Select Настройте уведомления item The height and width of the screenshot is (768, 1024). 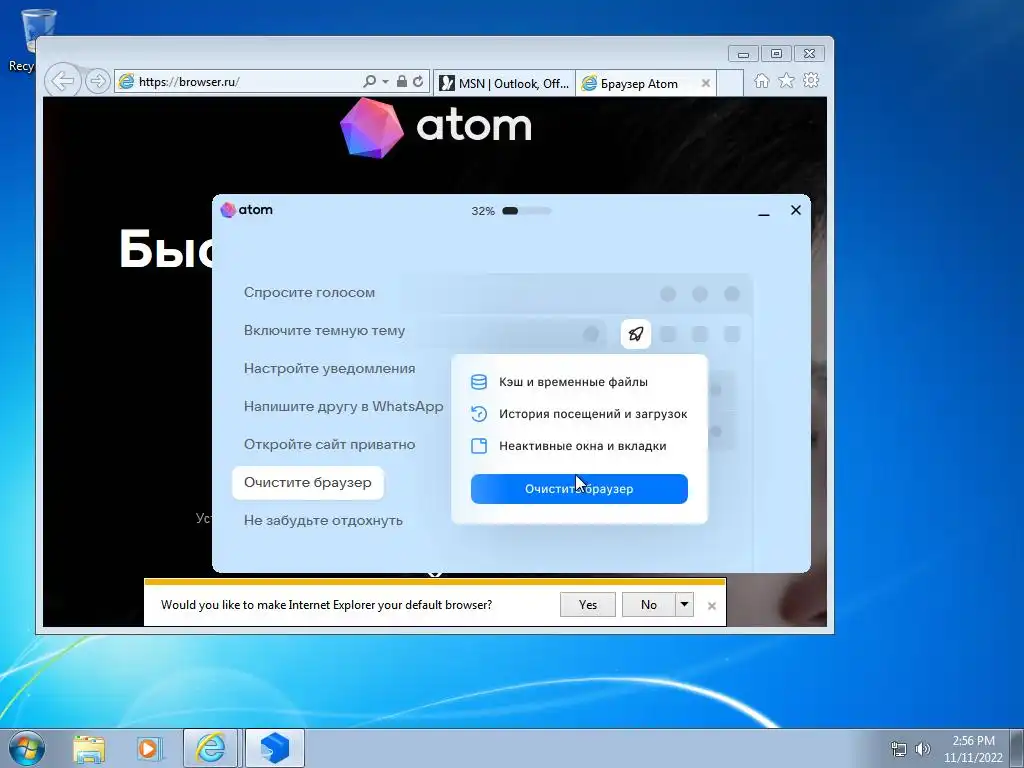pos(330,368)
